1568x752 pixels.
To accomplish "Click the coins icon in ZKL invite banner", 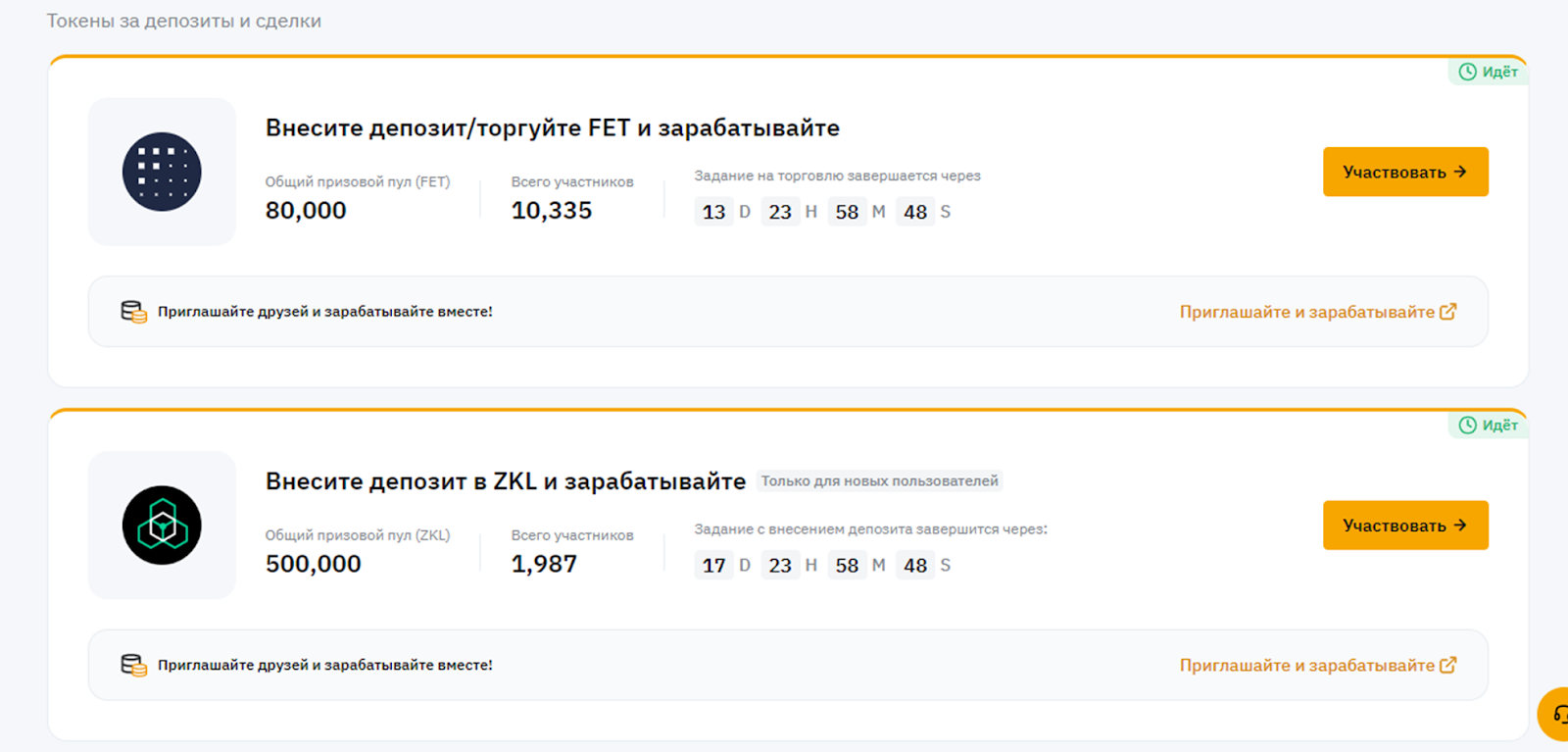I will click(133, 665).
